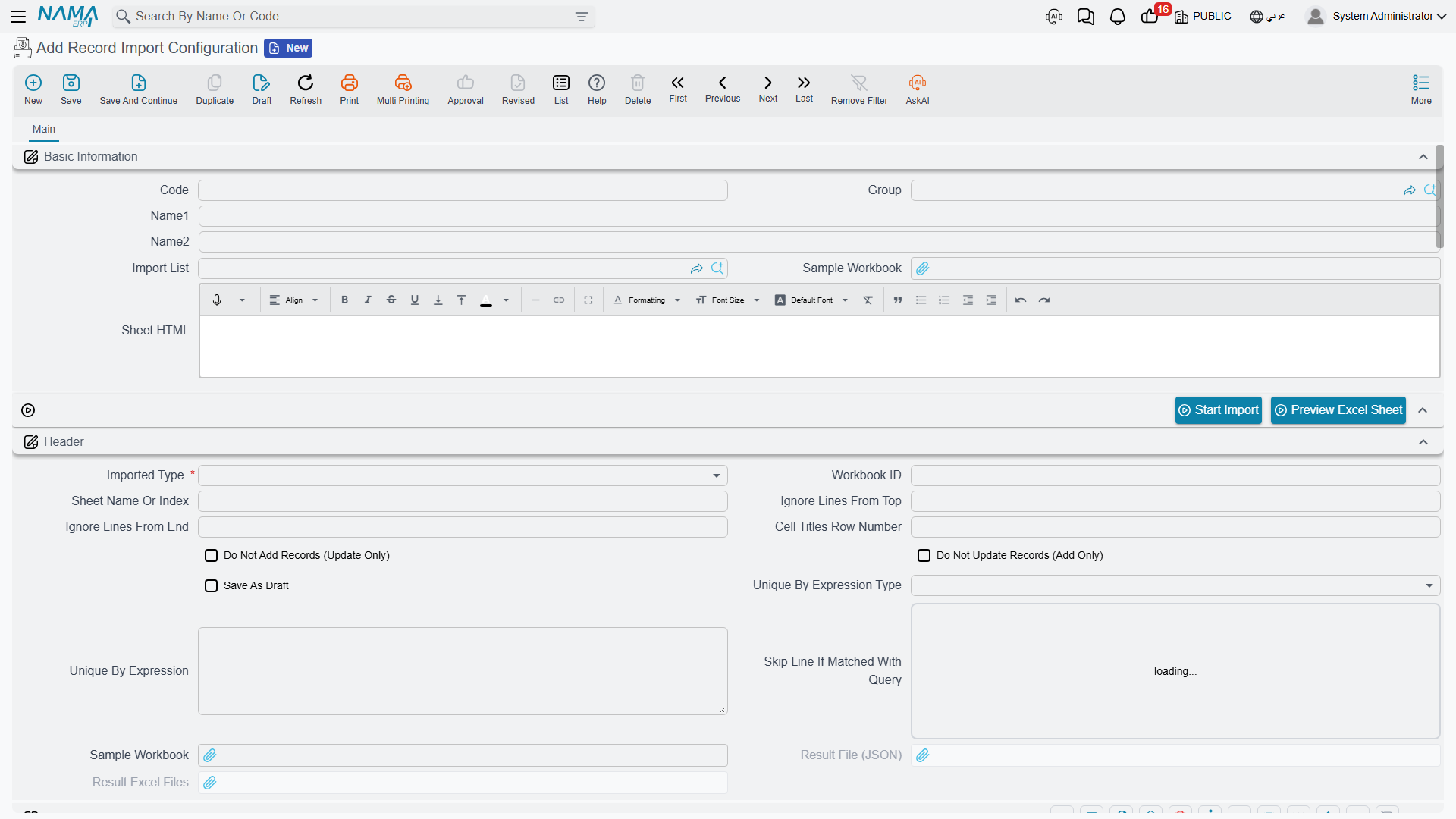The height and width of the screenshot is (819, 1456).
Task: Select the Main tab
Action: [44, 130]
